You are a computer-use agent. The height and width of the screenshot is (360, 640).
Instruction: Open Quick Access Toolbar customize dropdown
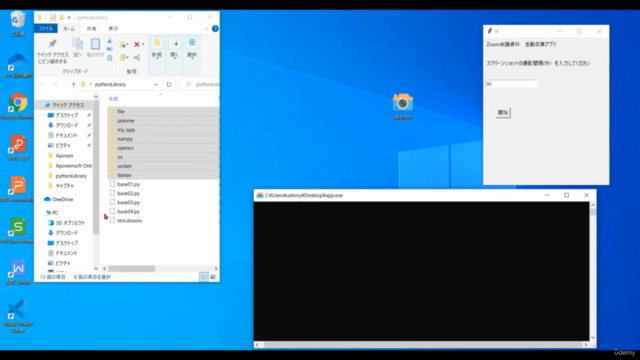point(69,18)
